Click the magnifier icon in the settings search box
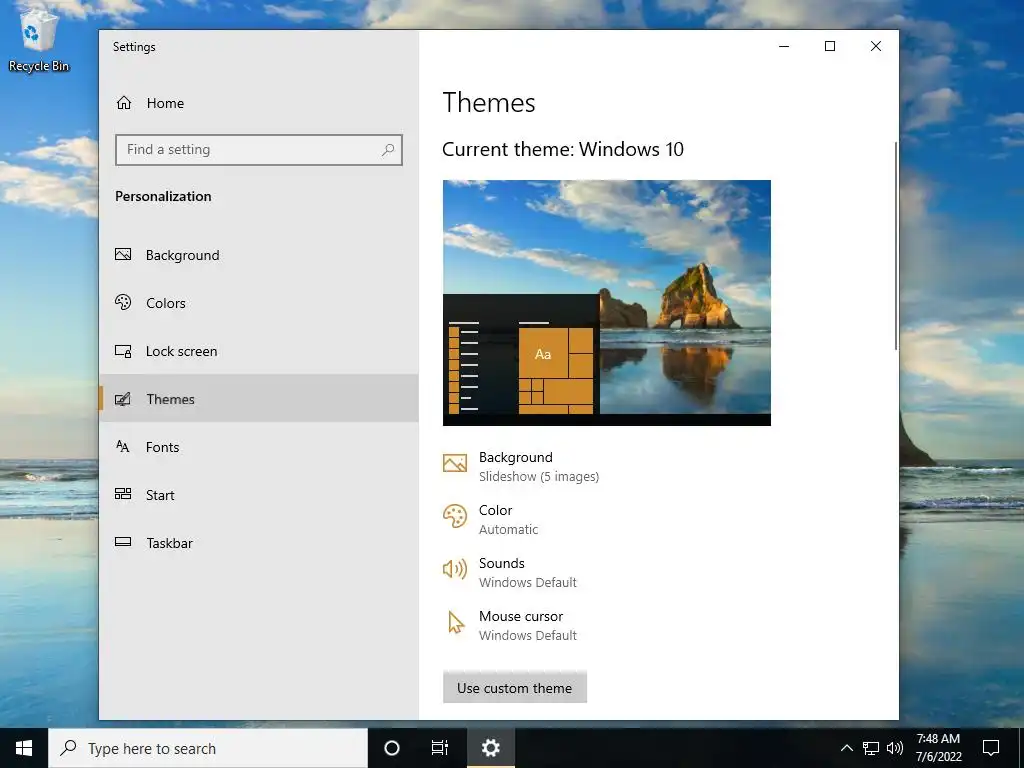1024x768 pixels. point(388,150)
